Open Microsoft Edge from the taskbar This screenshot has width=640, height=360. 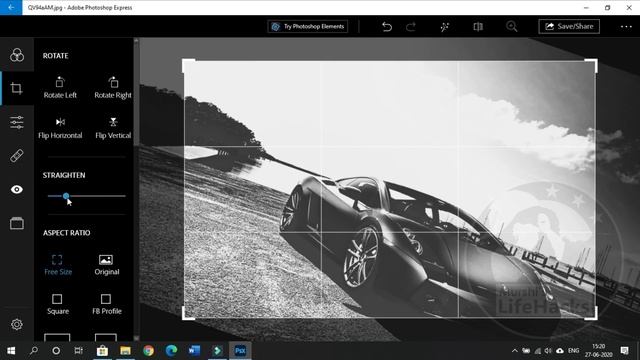pyautogui.click(x=171, y=351)
